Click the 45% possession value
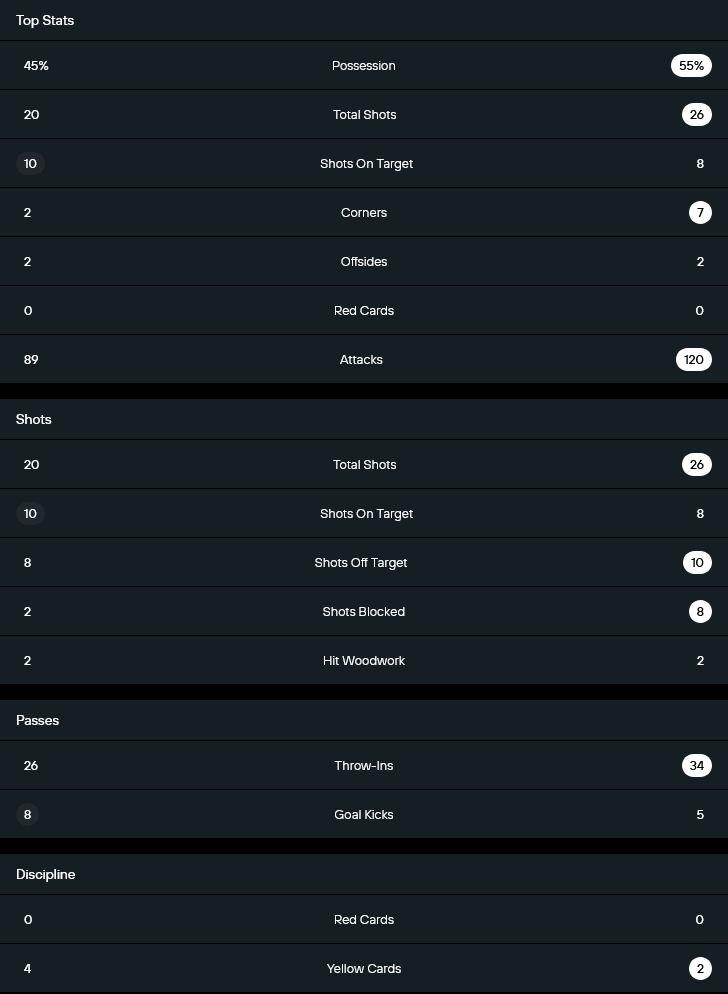 tap(36, 66)
